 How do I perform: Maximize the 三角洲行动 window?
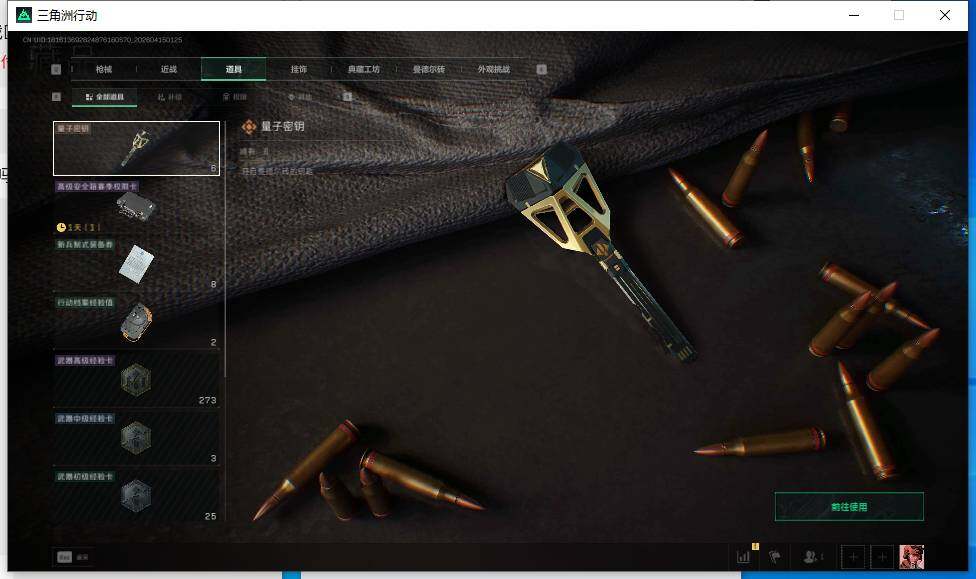(899, 15)
